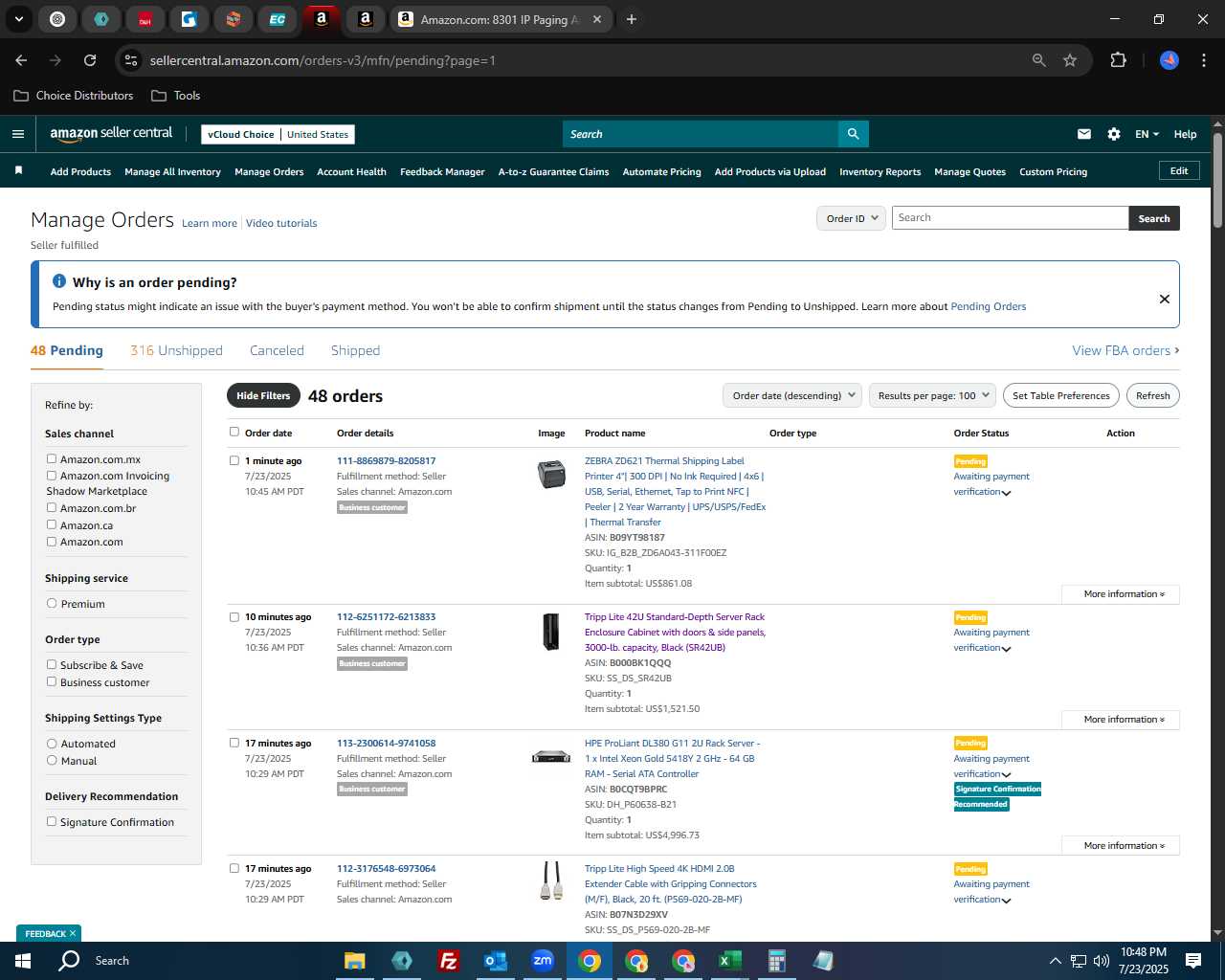Screen dimensions: 1225x980
Task: Switch to the Canceled tab
Action: 277,350
